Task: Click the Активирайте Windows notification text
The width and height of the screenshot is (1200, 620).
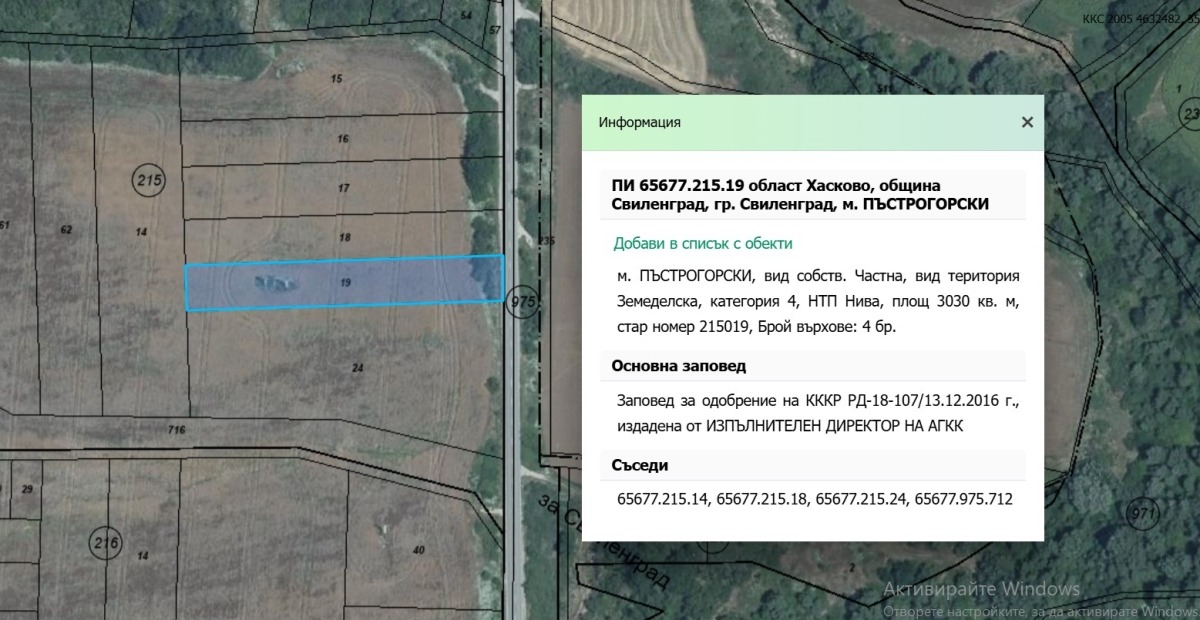Action: tap(984, 589)
